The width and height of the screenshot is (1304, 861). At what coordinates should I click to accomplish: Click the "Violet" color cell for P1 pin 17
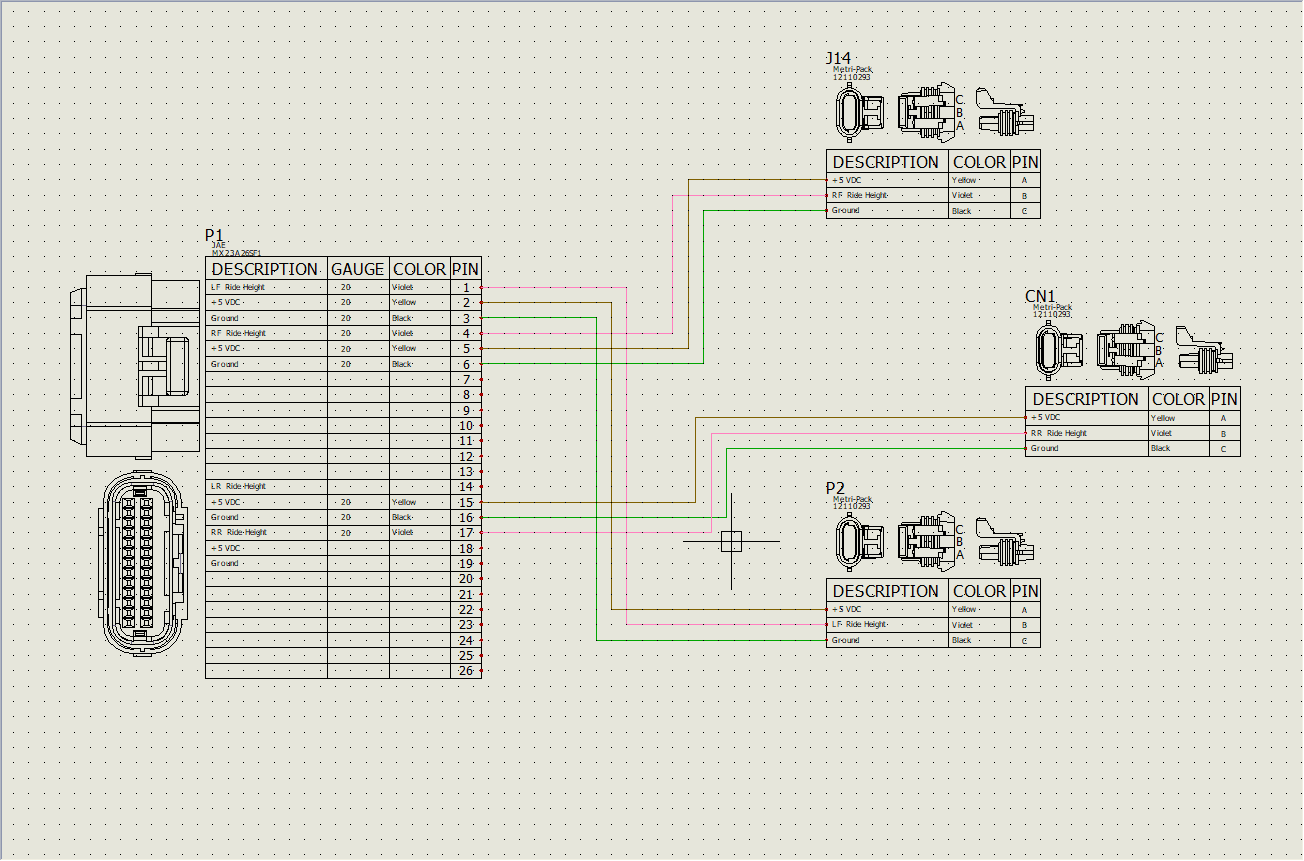pyautogui.click(x=403, y=533)
